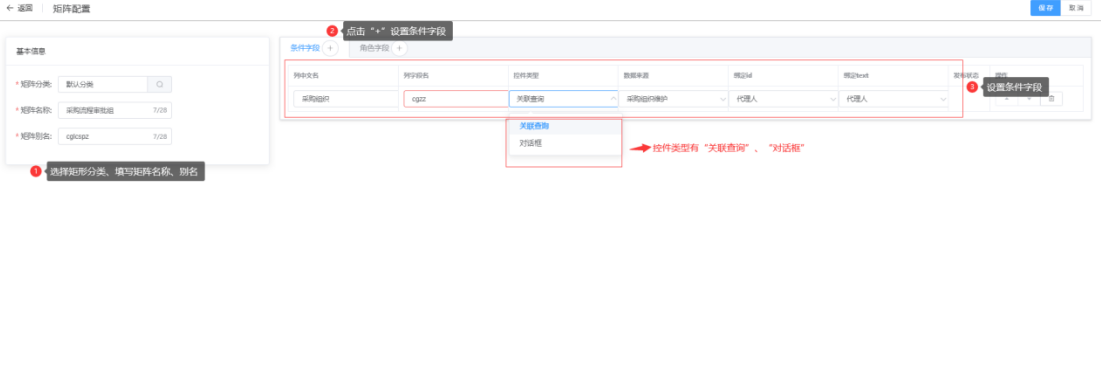
Task: Click the 矩阵分类 field showing 默认分类
Action: (103, 84)
